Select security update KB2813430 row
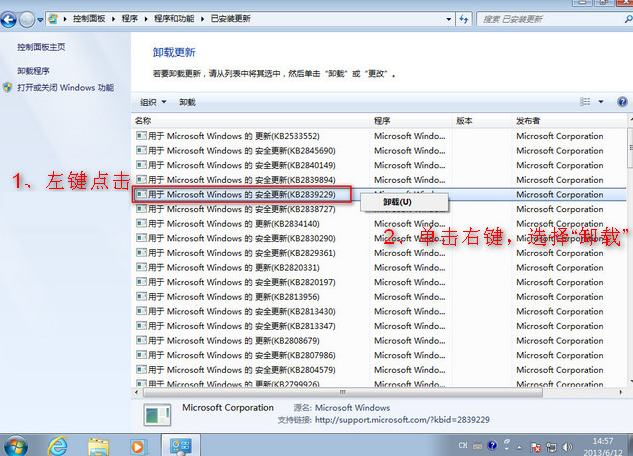Image resolution: width=633 pixels, height=456 pixels. 379,311
